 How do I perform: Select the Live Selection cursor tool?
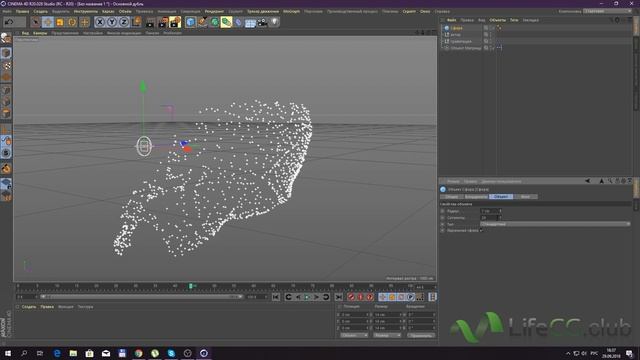point(36,22)
